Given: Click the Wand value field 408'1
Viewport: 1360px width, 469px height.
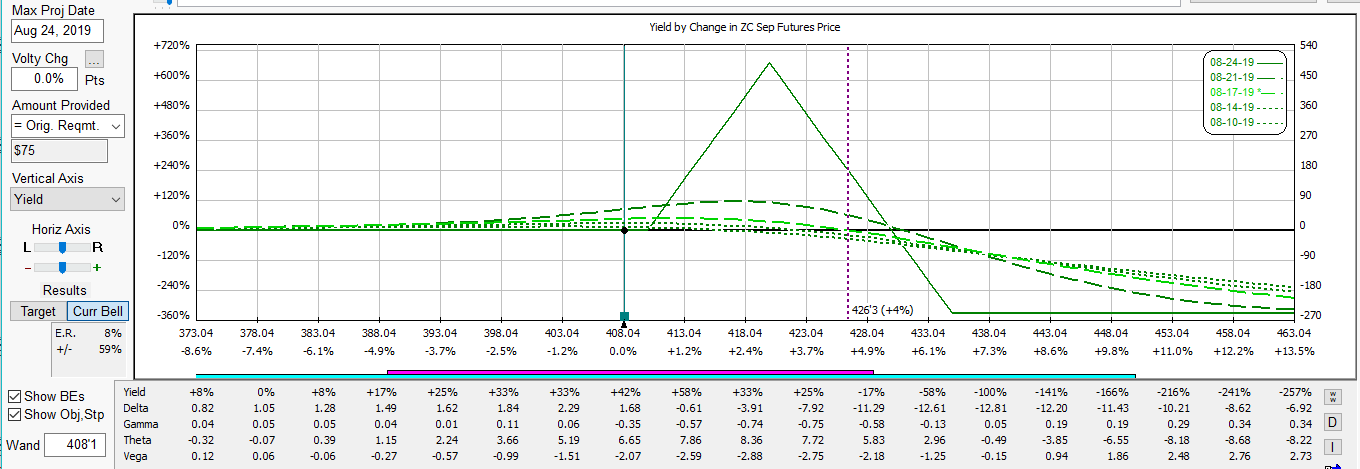Looking at the screenshot, I should tap(76, 444).
